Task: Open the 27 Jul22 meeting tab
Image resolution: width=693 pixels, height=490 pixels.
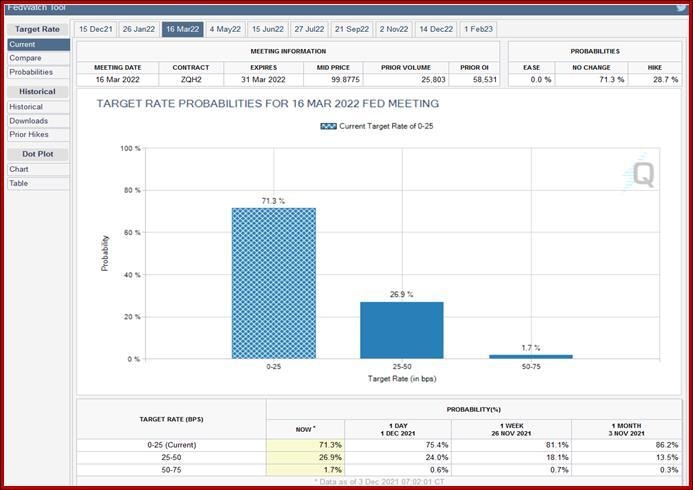Action: tap(309, 29)
